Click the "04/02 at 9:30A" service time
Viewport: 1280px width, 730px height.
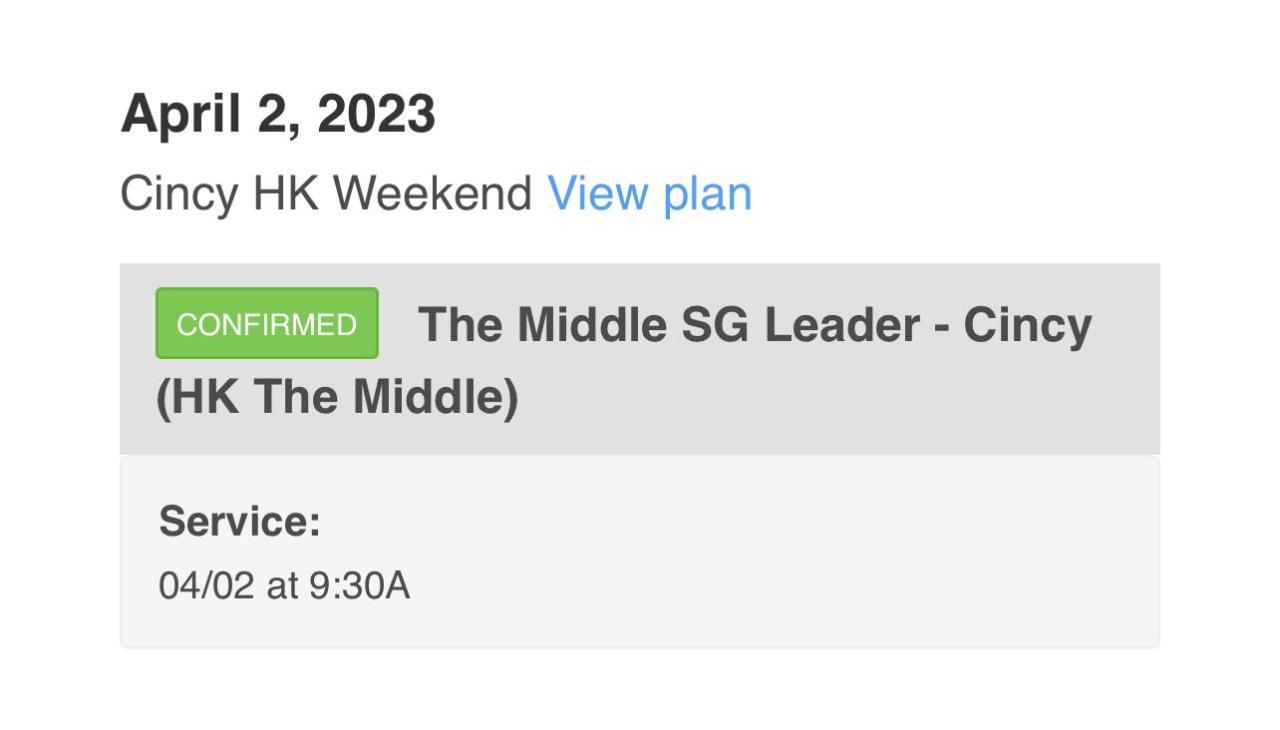[284, 586]
